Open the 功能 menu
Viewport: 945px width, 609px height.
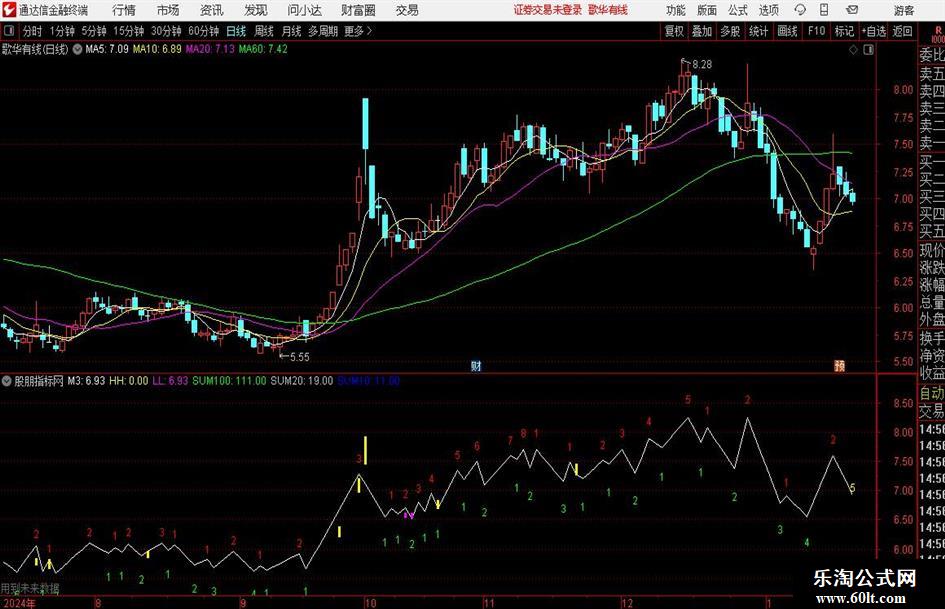point(676,10)
